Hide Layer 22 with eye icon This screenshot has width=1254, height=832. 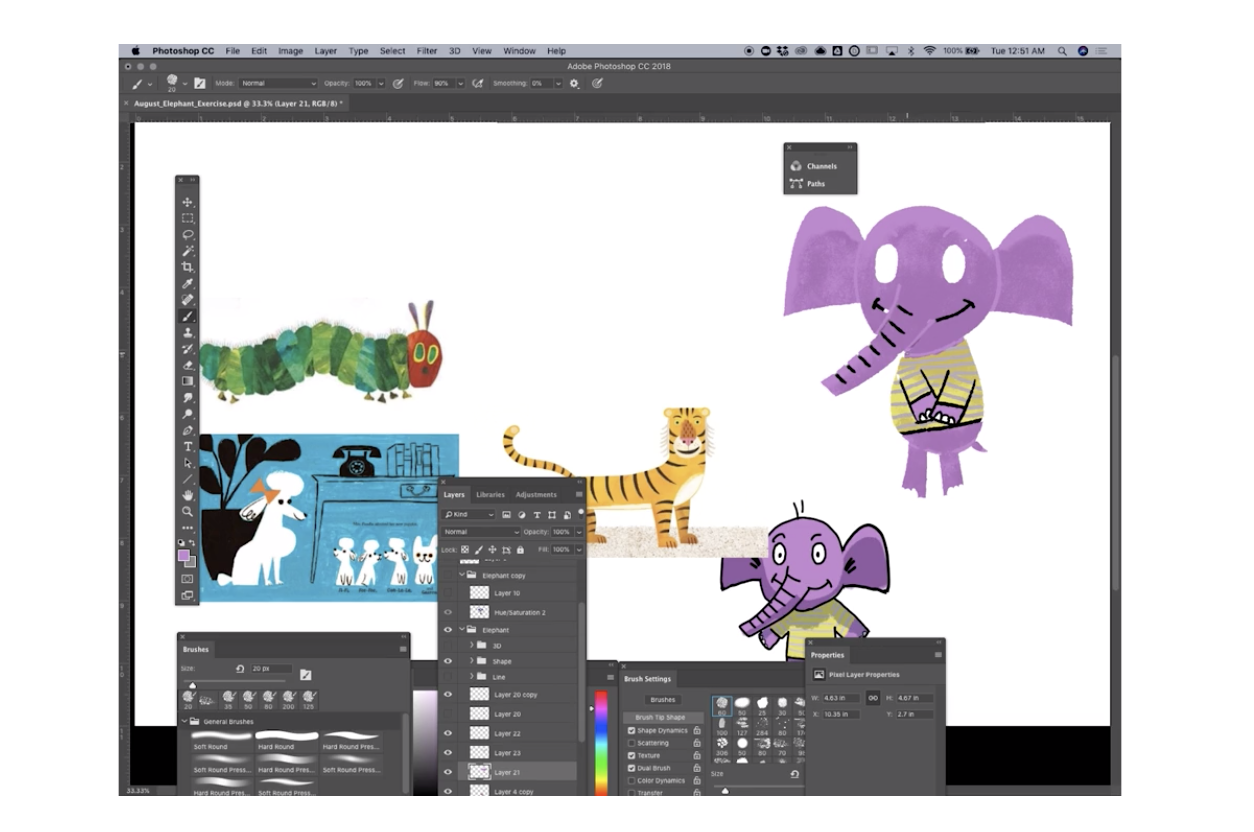click(x=448, y=733)
